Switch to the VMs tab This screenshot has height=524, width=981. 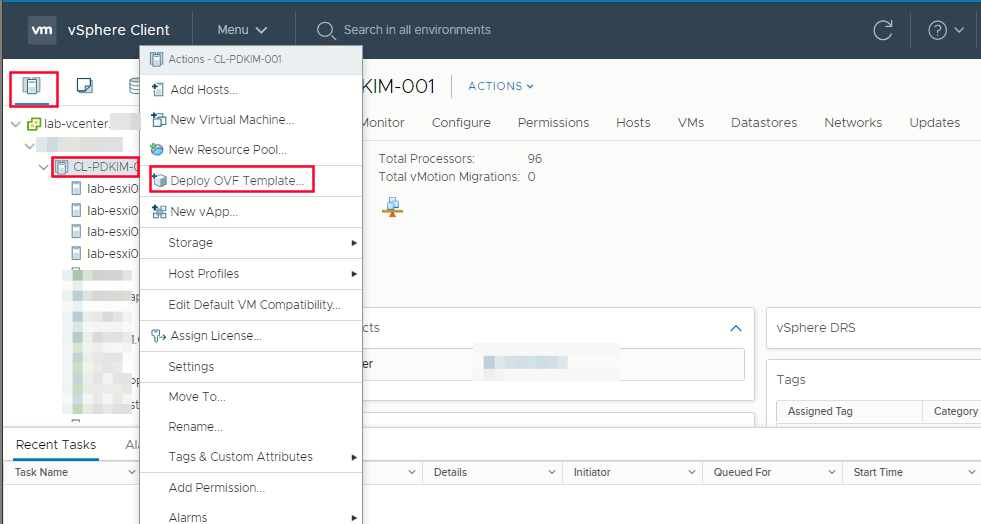[x=691, y=123]
